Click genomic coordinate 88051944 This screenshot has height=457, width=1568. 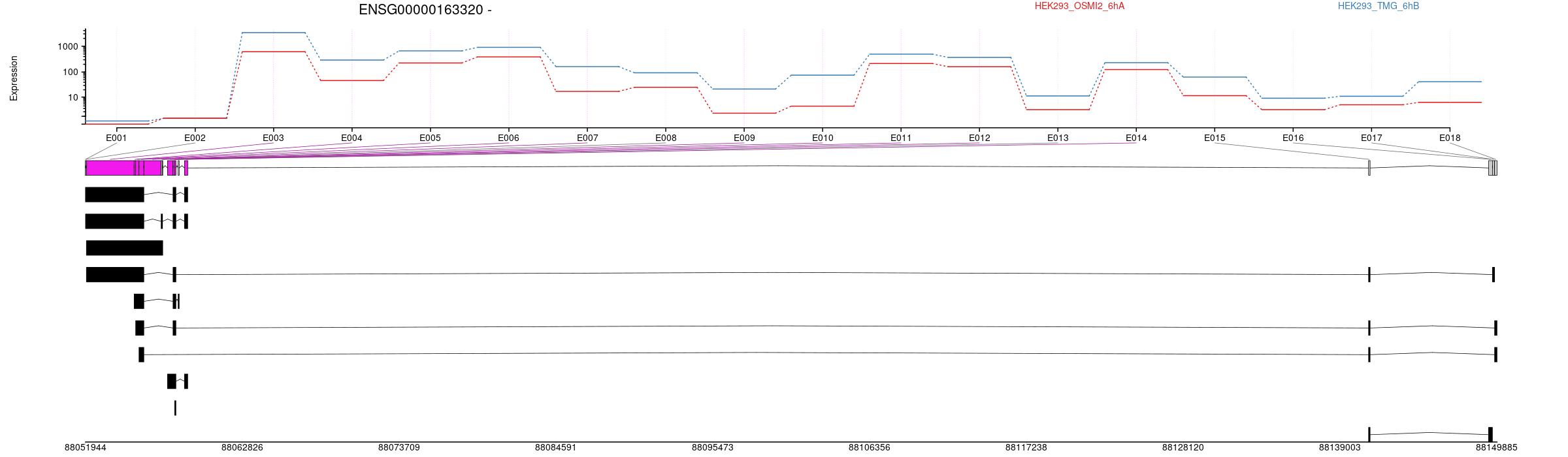86,448
